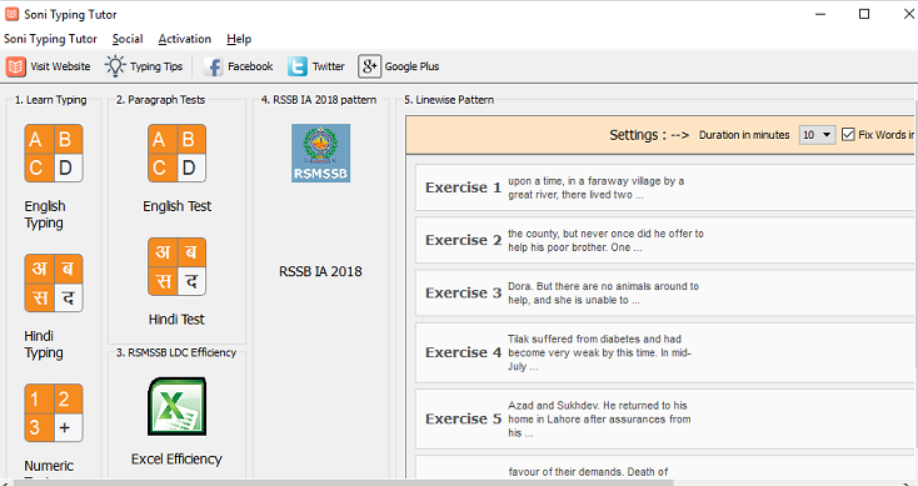Click the Soni Typing Tutor title bar icon

(x=12, y=14)
